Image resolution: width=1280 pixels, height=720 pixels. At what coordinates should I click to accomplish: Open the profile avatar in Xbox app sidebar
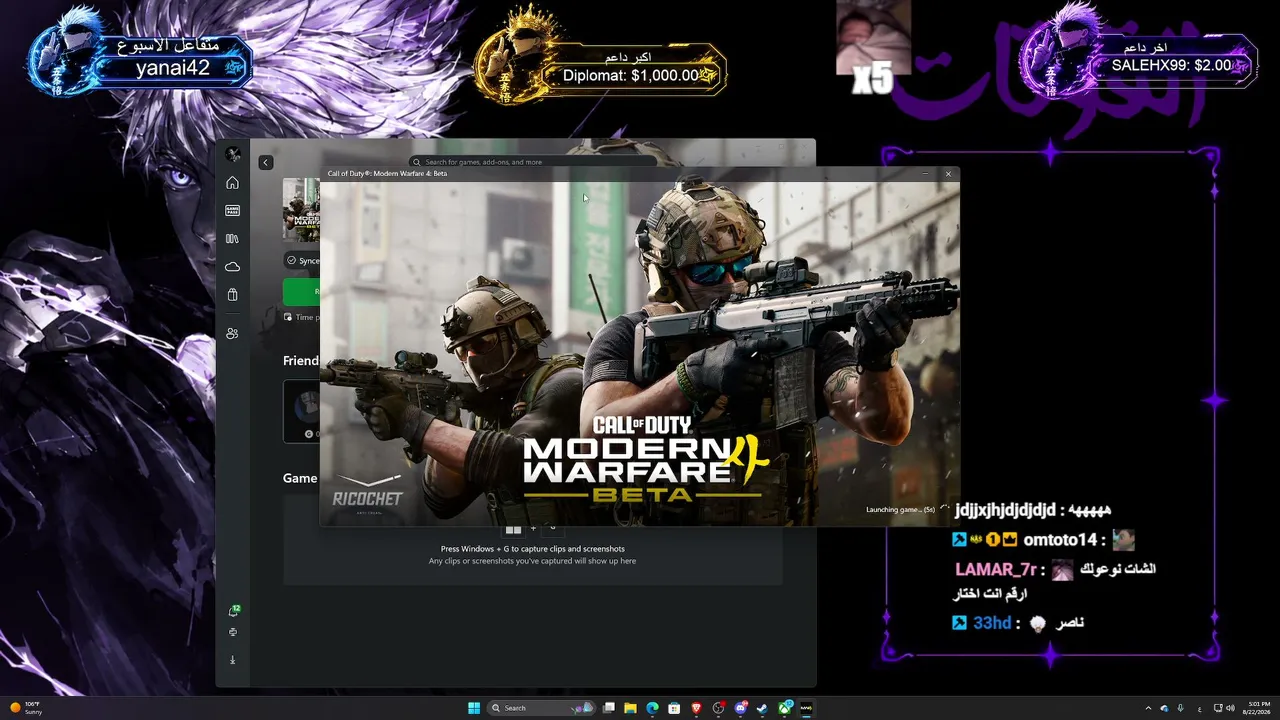click(x=233, y=154)
